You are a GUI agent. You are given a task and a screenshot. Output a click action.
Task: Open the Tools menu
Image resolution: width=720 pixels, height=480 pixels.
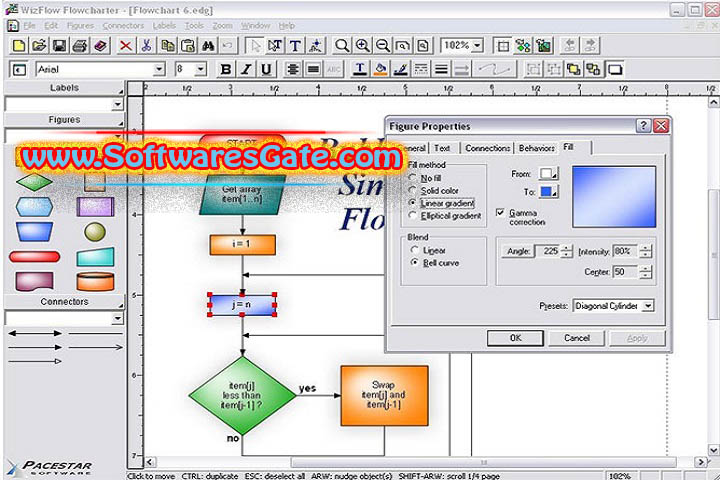point(194,26)
